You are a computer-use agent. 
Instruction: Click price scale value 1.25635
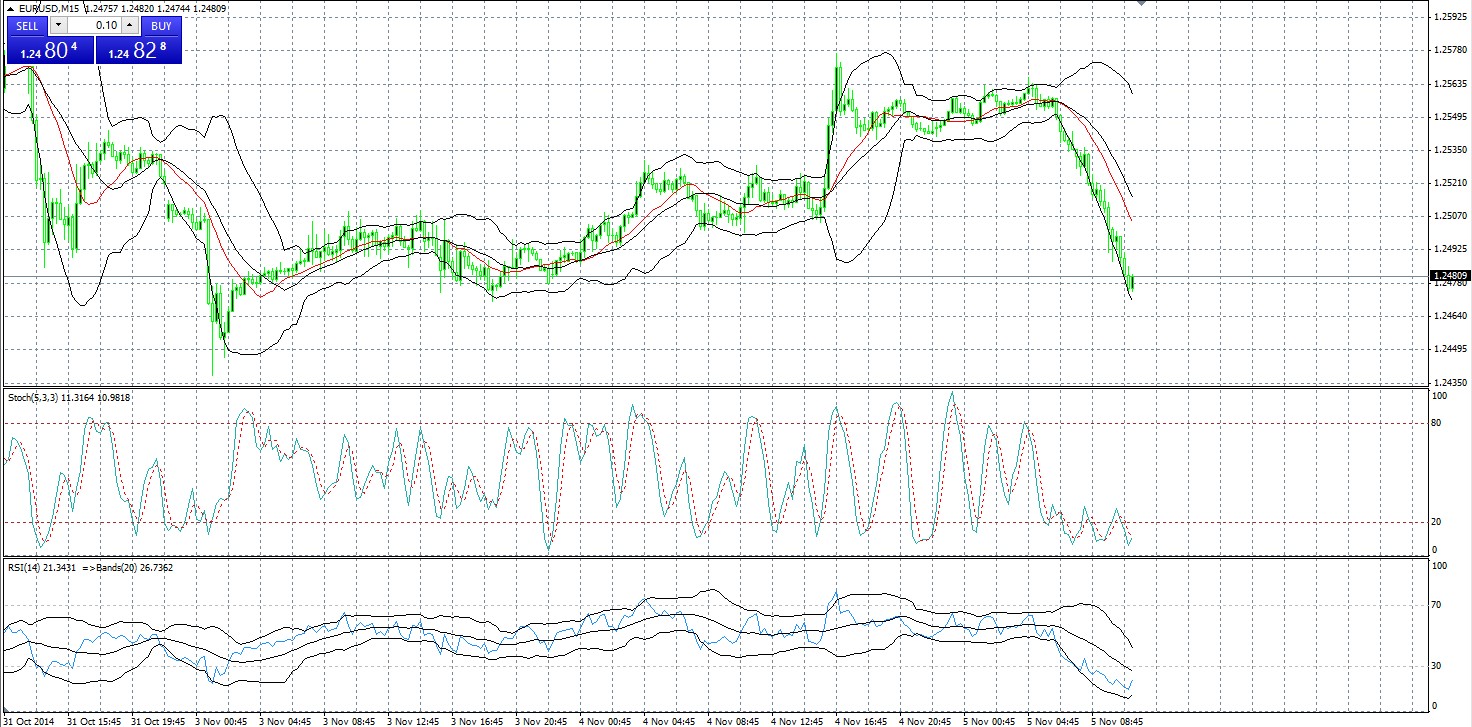point(1450,84)
